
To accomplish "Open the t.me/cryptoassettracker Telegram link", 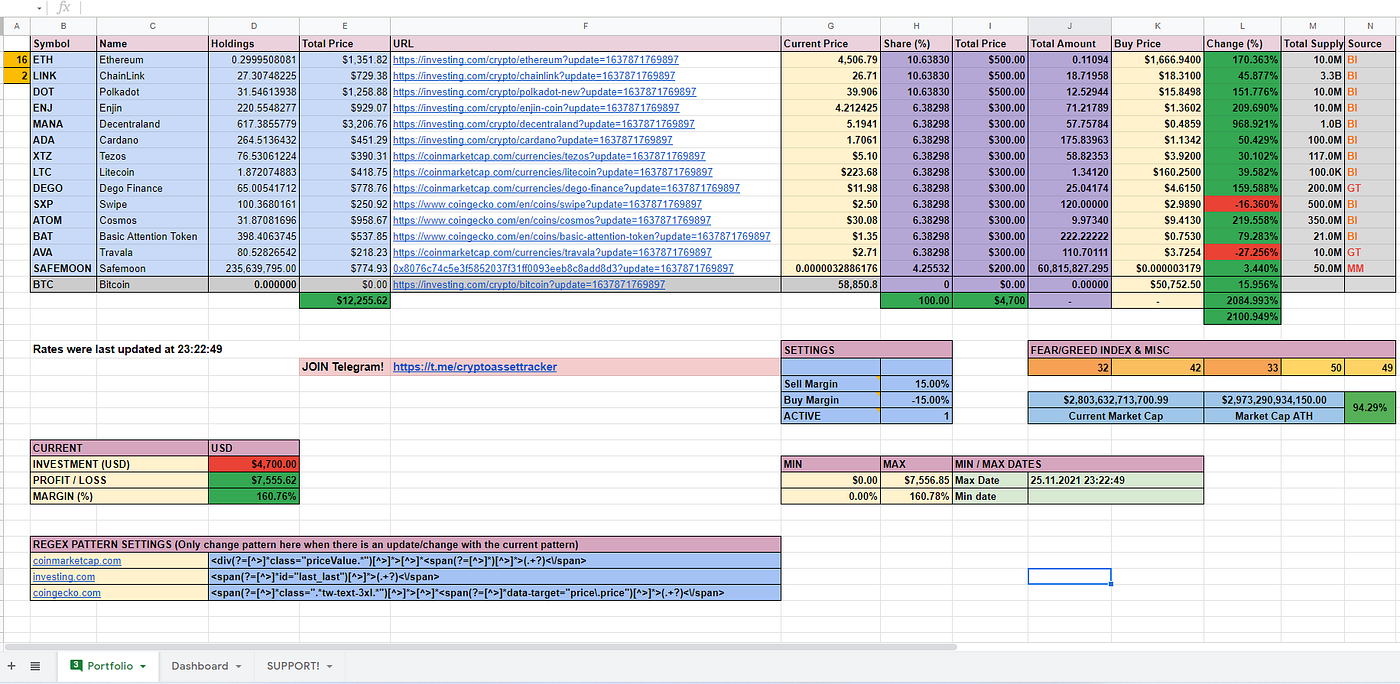I will coord(475,367).
